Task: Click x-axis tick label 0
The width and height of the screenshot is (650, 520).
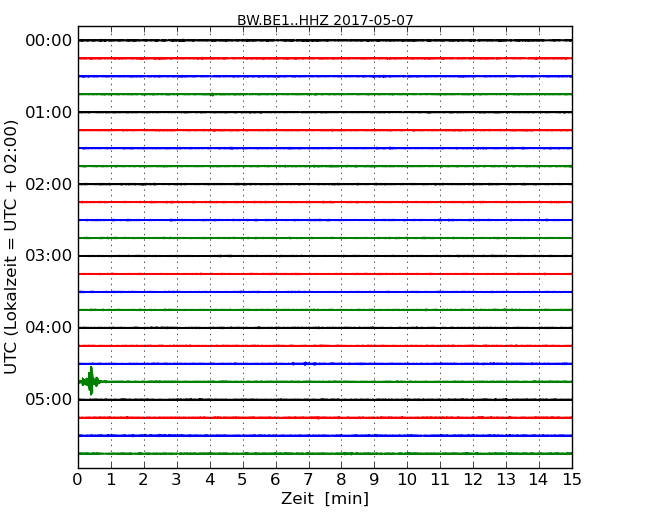Action: click(78, 480)
